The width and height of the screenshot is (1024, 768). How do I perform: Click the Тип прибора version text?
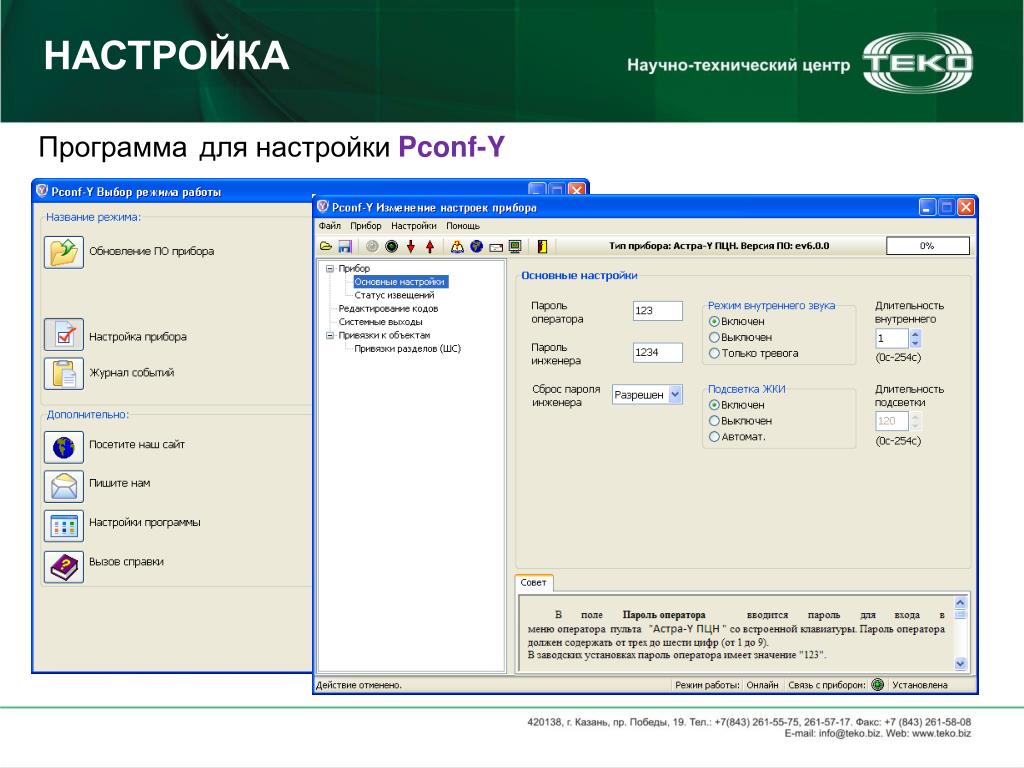pos(719,246)
